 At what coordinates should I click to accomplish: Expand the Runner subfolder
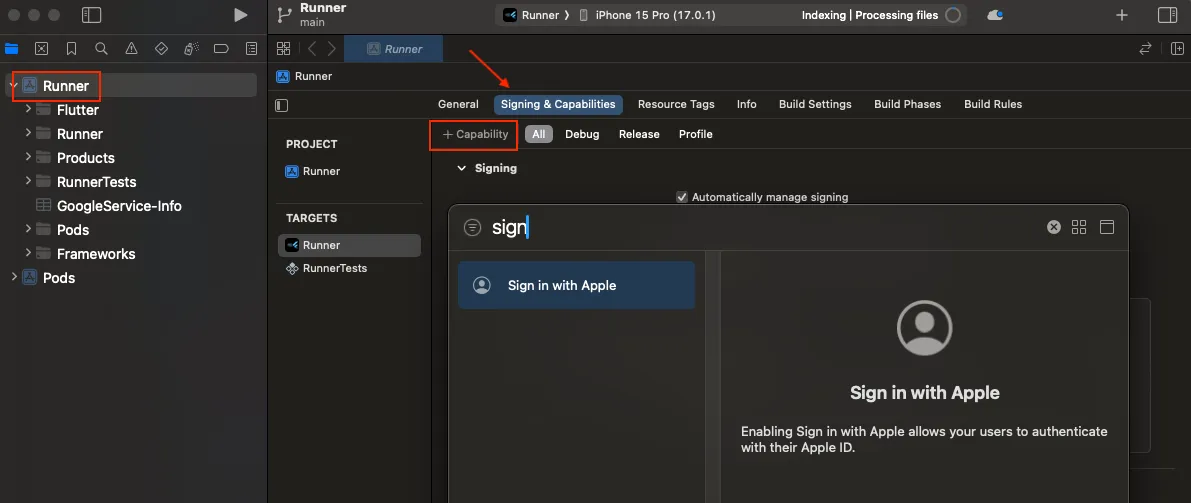point(28,133)
